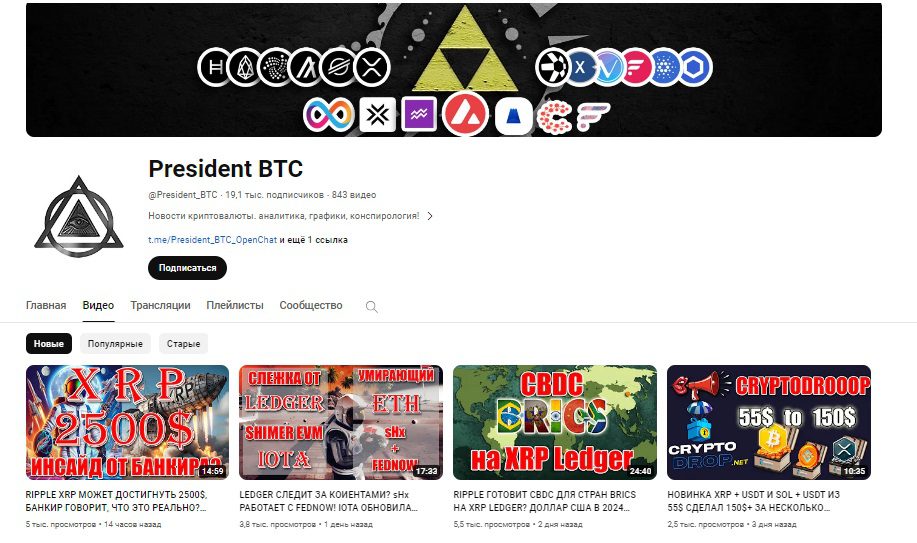Click the President BTC channel avatar
917x543 pixels.
pos(79,217)
